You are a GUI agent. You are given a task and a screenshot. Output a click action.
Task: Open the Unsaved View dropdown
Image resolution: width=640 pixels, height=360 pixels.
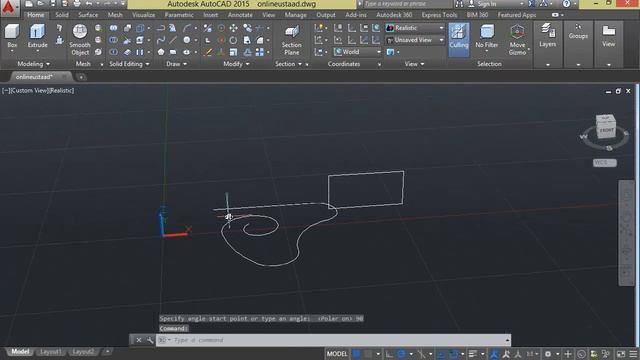point(415,40)
